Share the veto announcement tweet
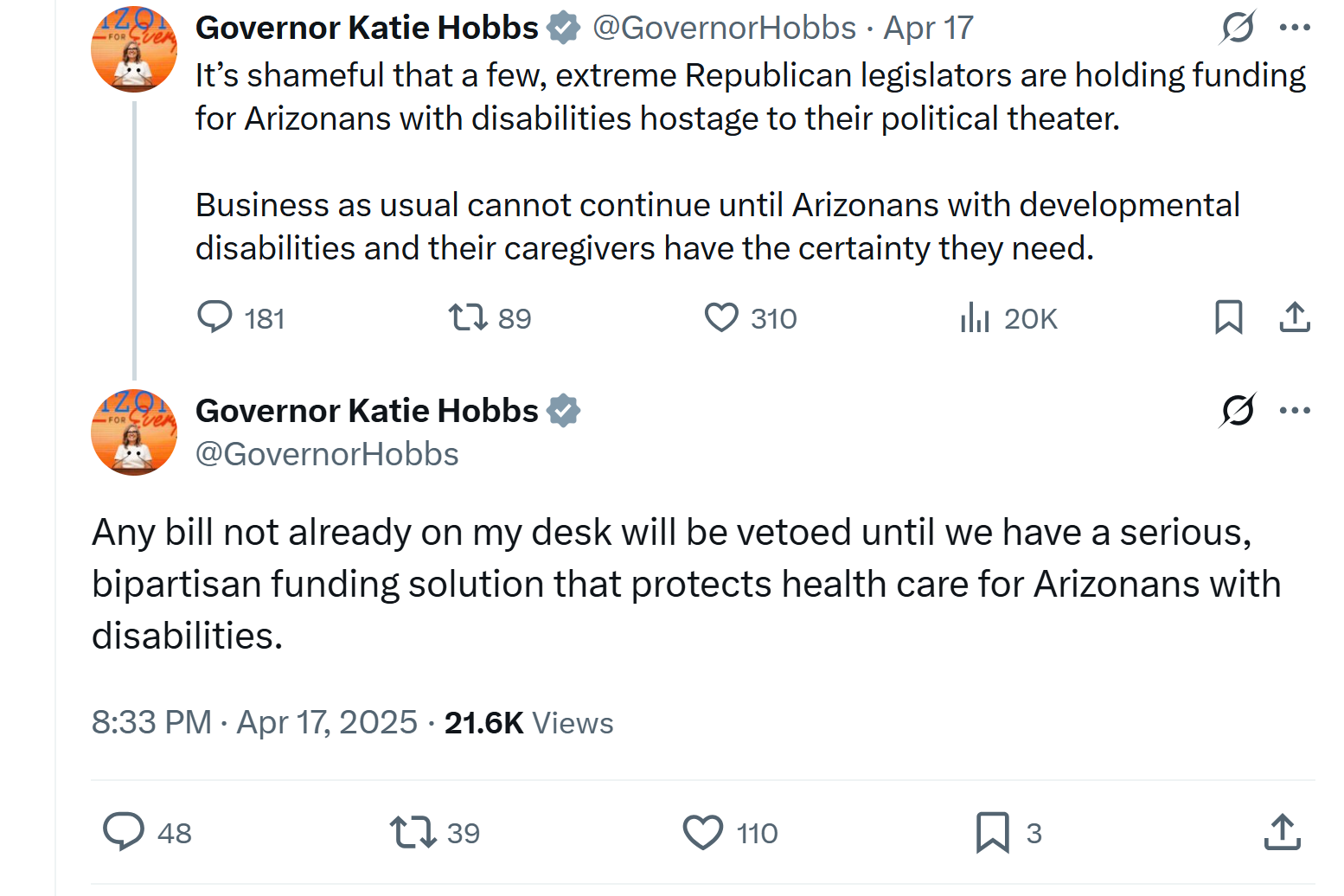Screen dimensions: 1344x896 coord(1282,832)
